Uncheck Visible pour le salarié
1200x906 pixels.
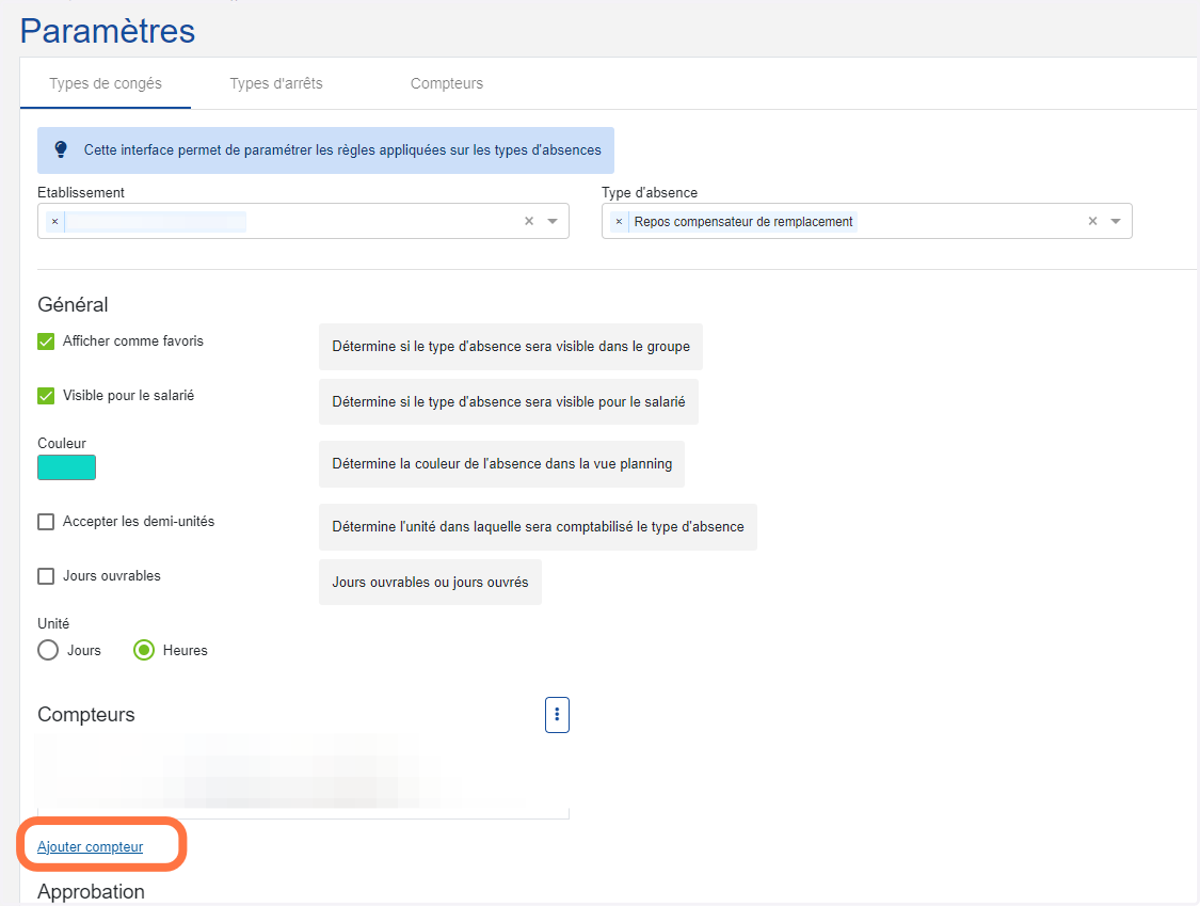click(x=46, y=396)
